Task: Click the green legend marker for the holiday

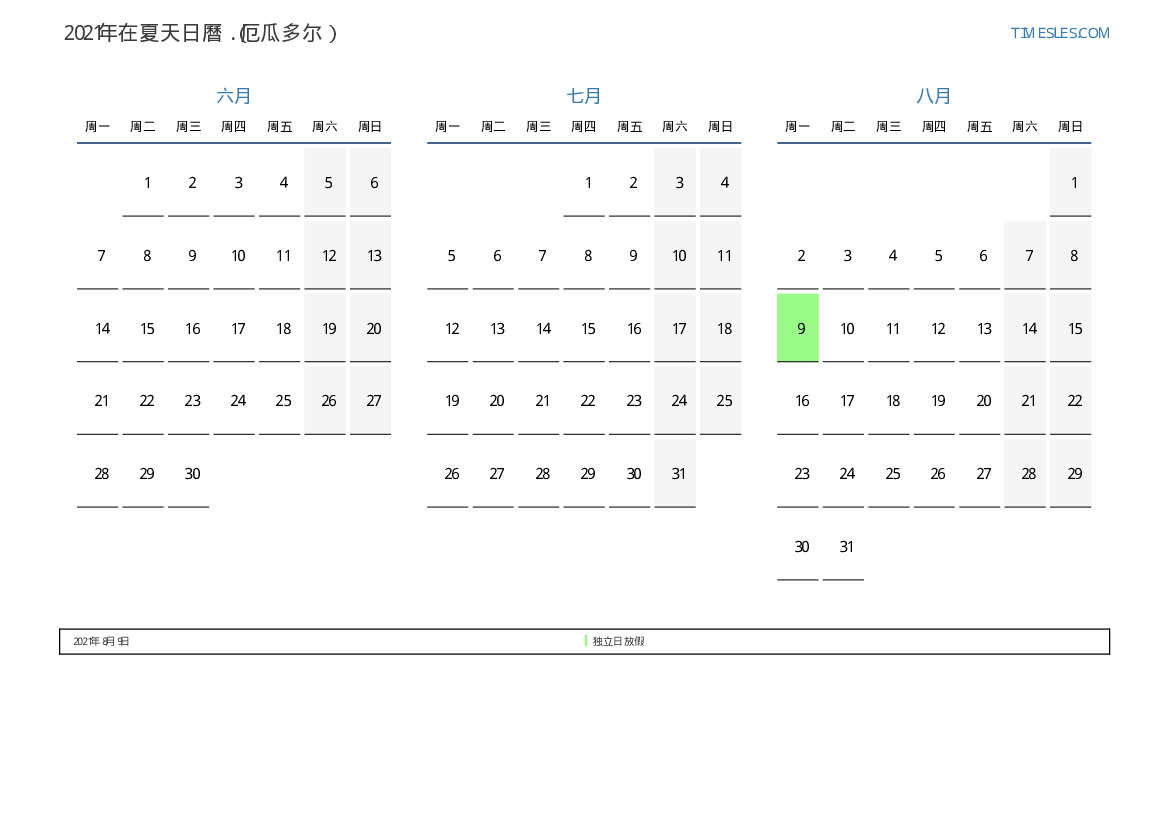Action: point(586,641)
